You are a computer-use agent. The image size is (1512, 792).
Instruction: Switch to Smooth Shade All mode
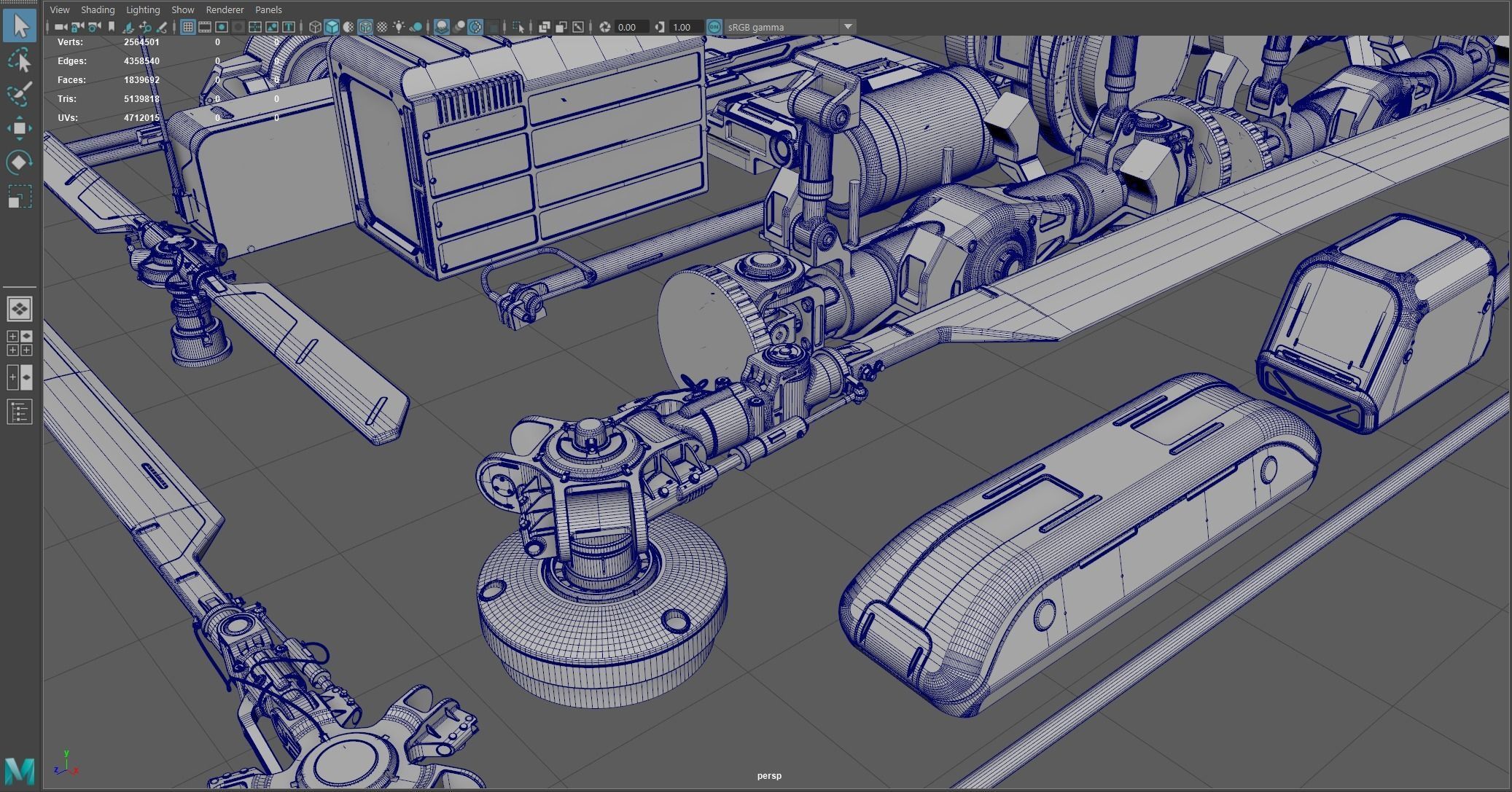(332, 27)
